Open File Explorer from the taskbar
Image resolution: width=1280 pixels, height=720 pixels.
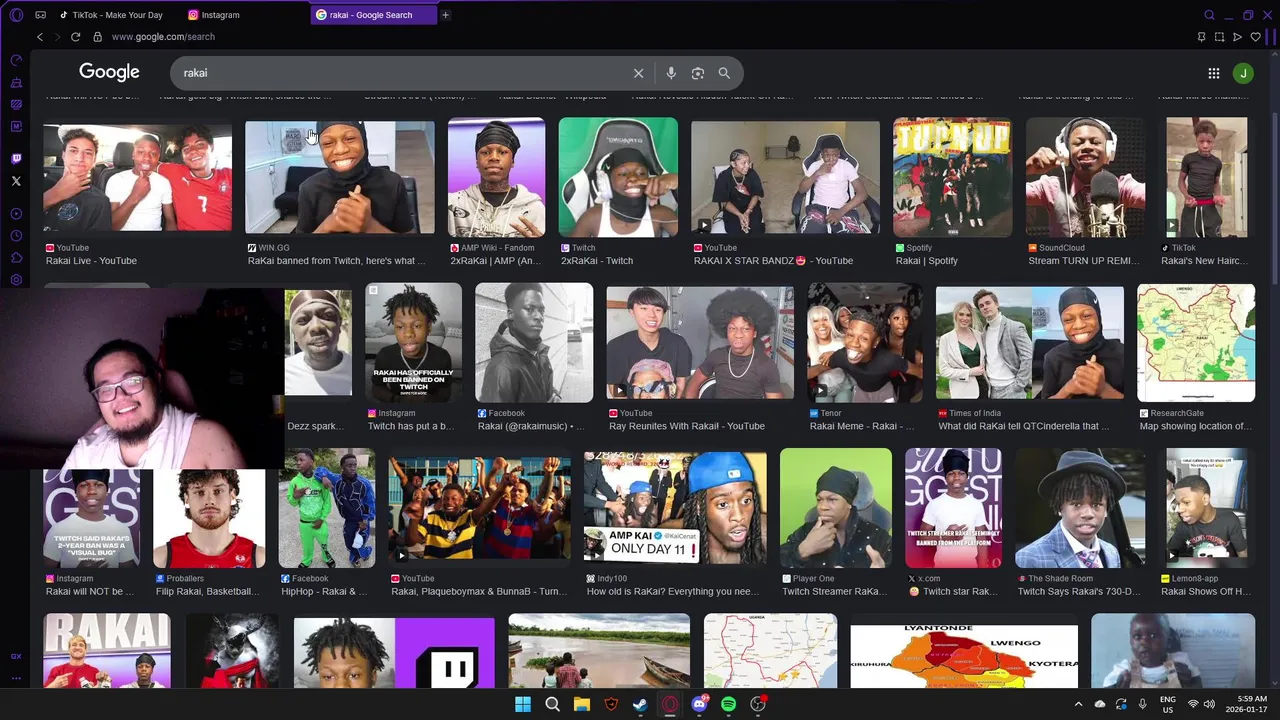581,704
